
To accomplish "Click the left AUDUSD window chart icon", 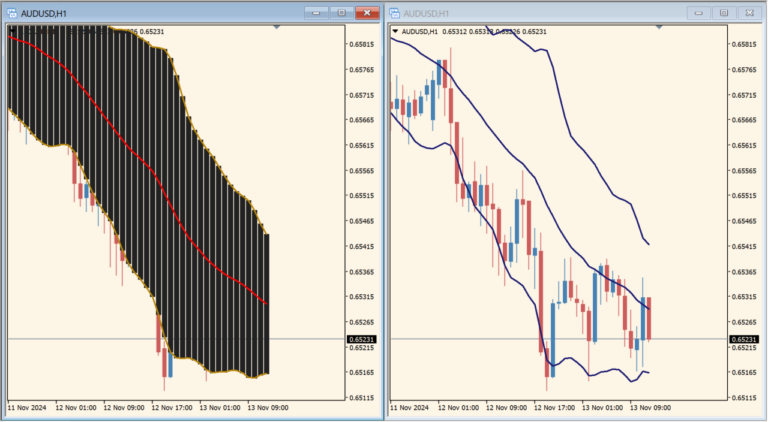I will click(x=12, y=13).
